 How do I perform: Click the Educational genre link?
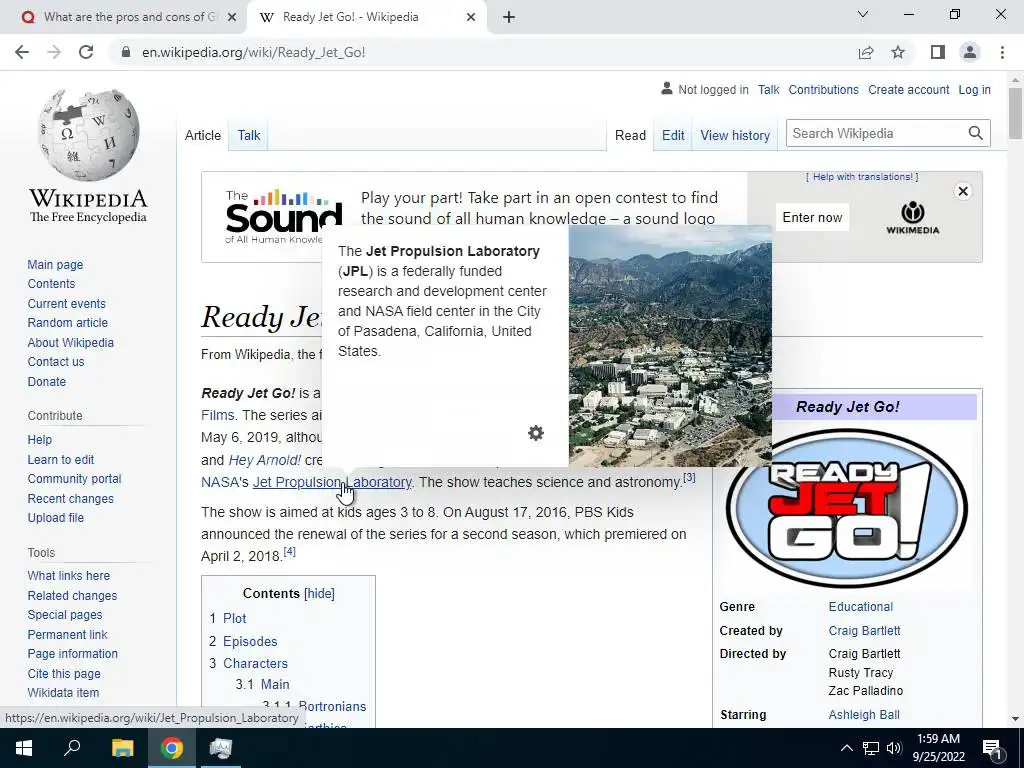coord(860,607)
